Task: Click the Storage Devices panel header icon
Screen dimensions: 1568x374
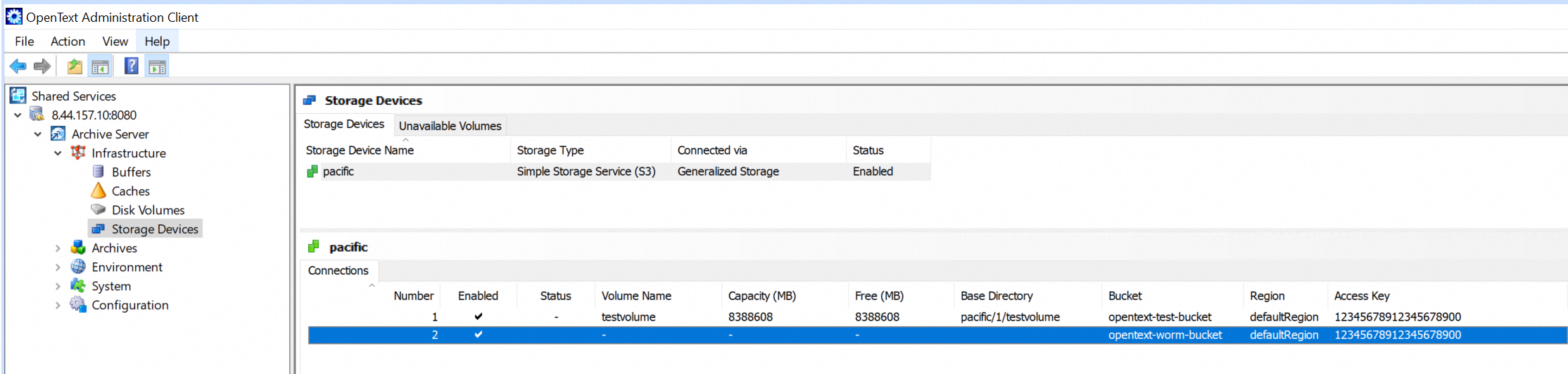Action: click(x=310, y=101)
